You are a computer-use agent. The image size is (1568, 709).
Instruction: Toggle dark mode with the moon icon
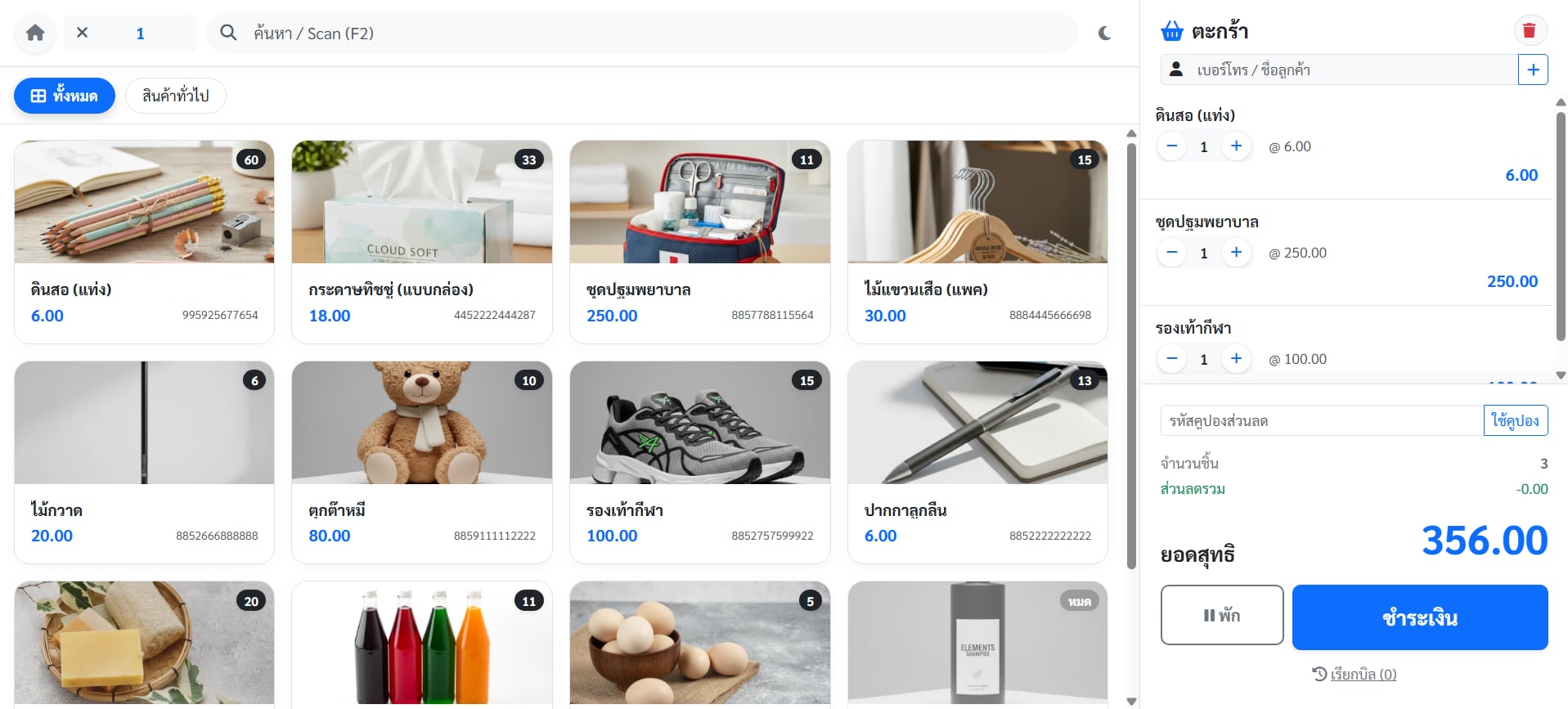(1104, 33)
